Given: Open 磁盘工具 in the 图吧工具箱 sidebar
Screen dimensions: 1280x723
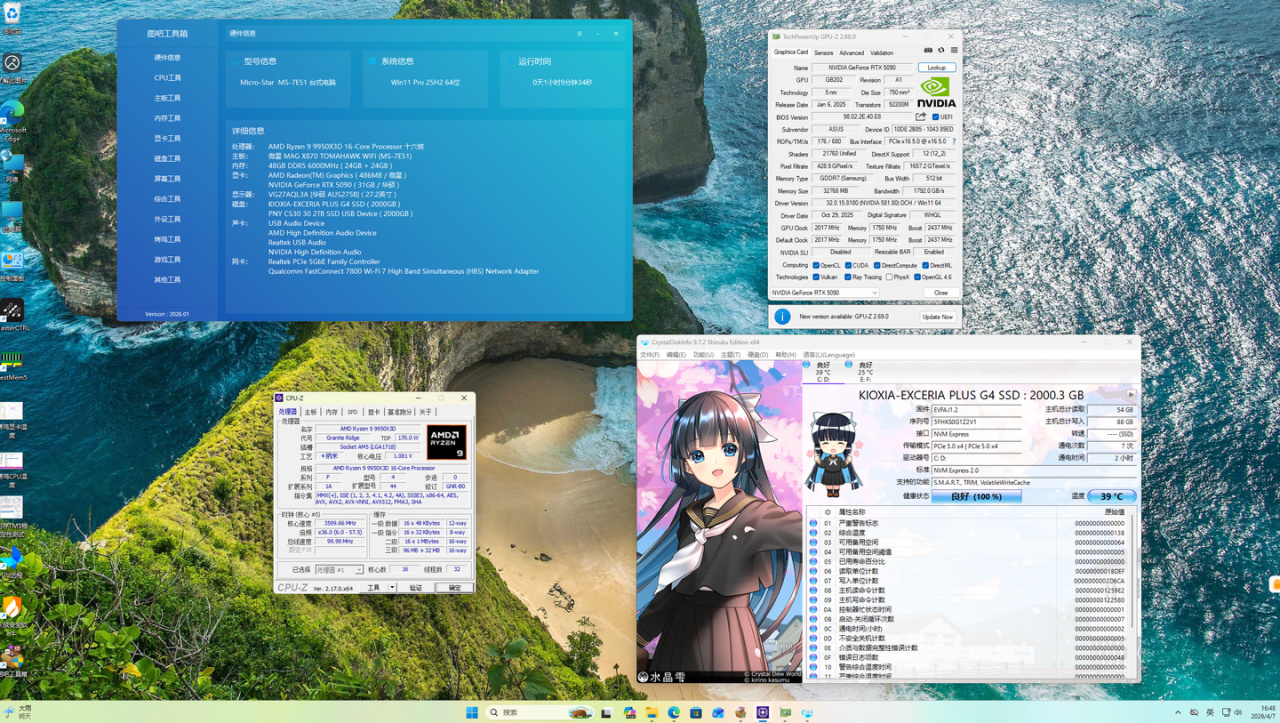Looking at the screenshot, I should (x=168, y=158).
